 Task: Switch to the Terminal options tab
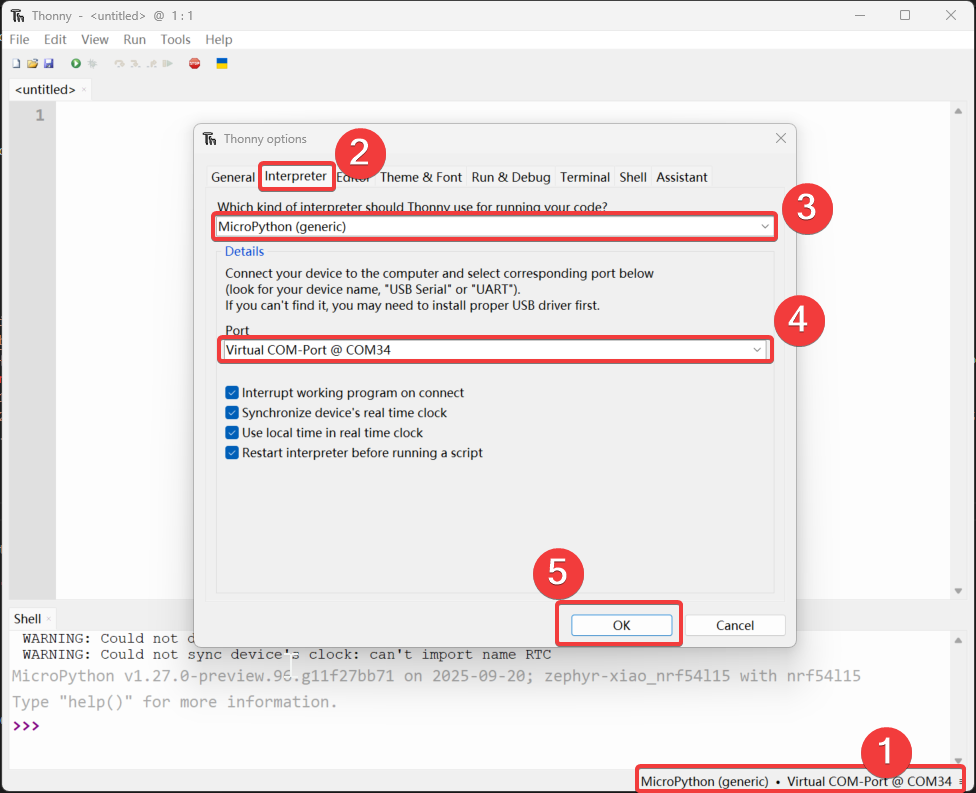click(x=585, y=177)
